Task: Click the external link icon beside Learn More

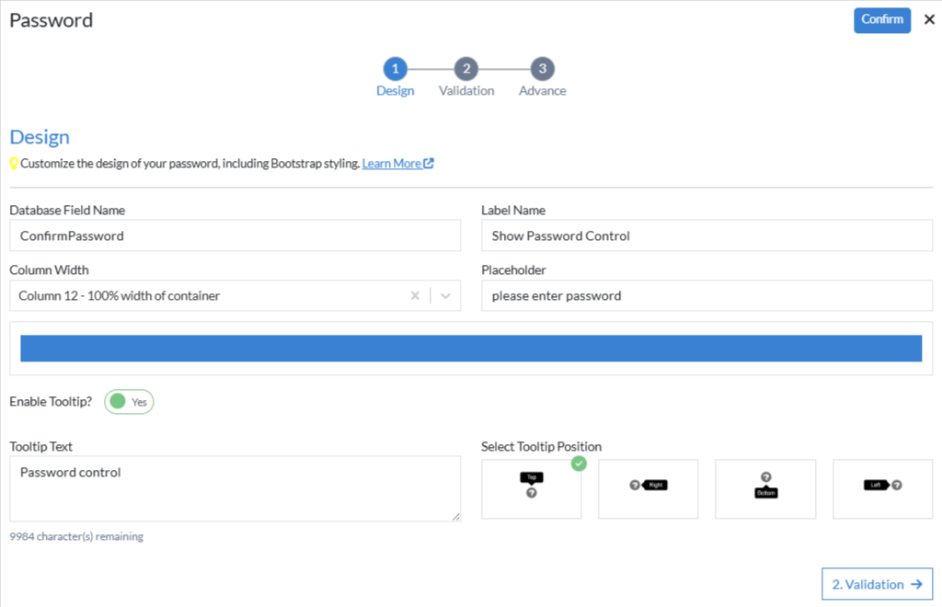Action: [x=429, y=163]
